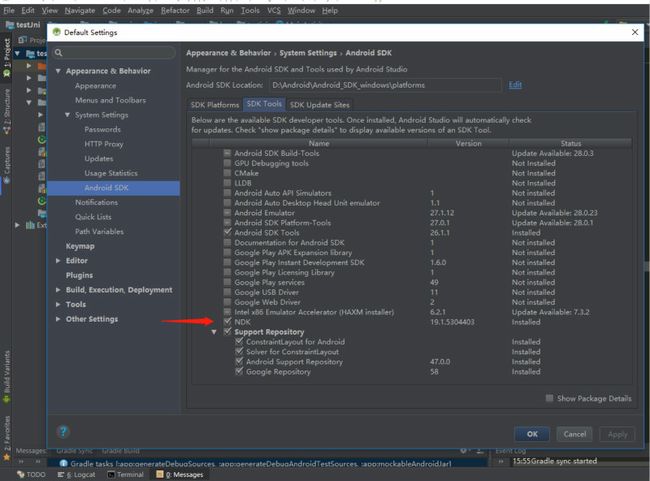Uncheck the Android SDK Tools checkbox

227,232
